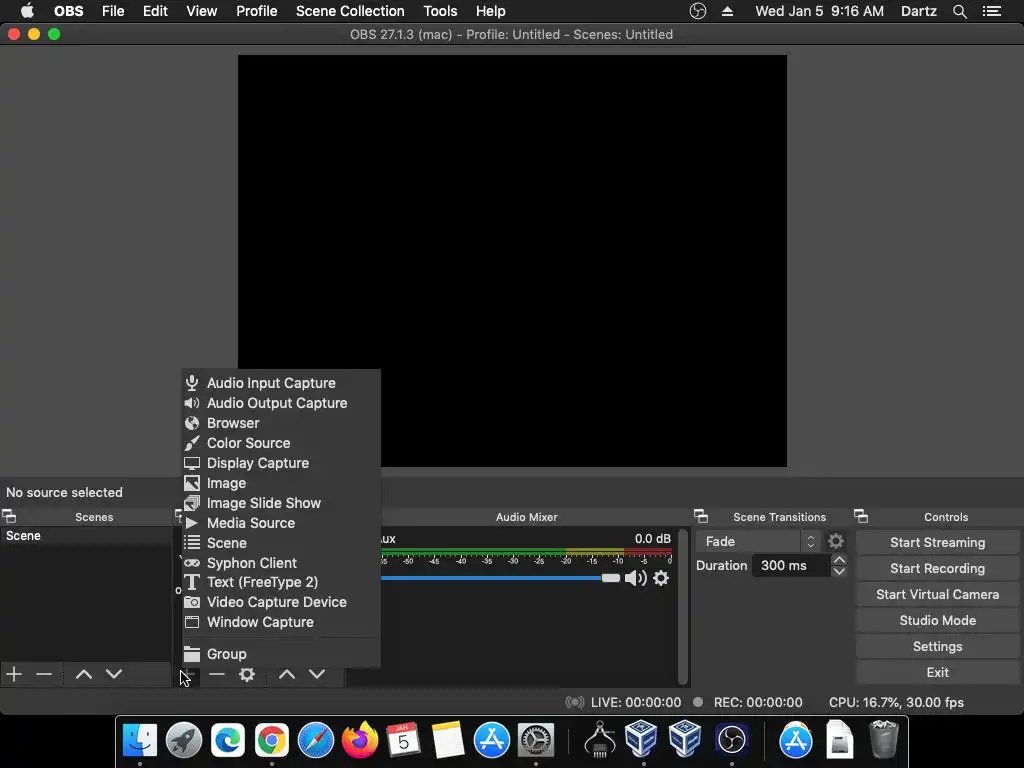Click the Duration 300 ms field
The image size is (1024, 768).
coord(791,566)
